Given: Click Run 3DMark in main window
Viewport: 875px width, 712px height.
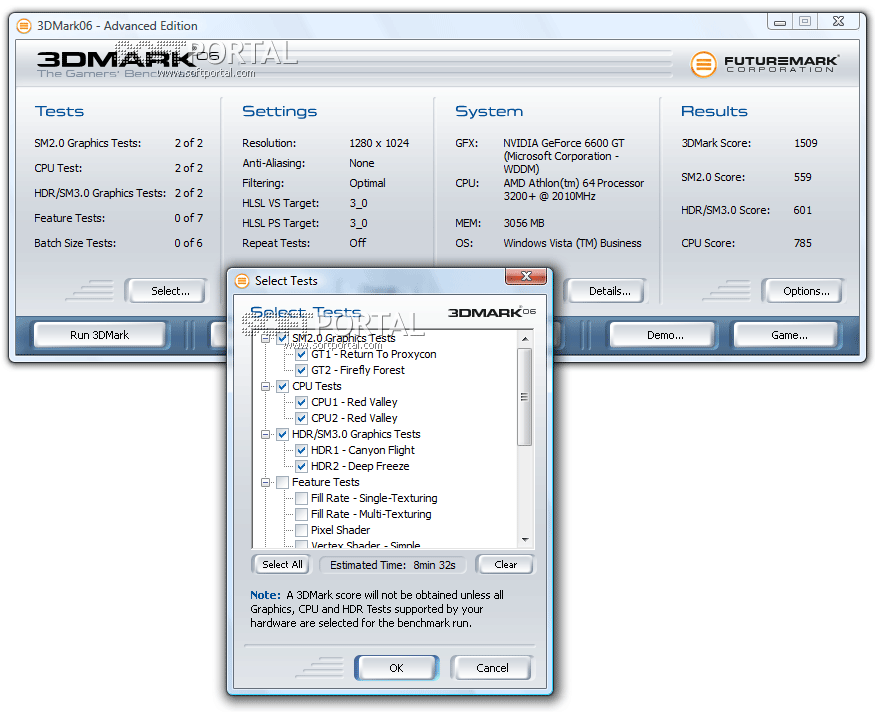Looking at the screenshot, I should pyautogui.click(x=99, y=335).
